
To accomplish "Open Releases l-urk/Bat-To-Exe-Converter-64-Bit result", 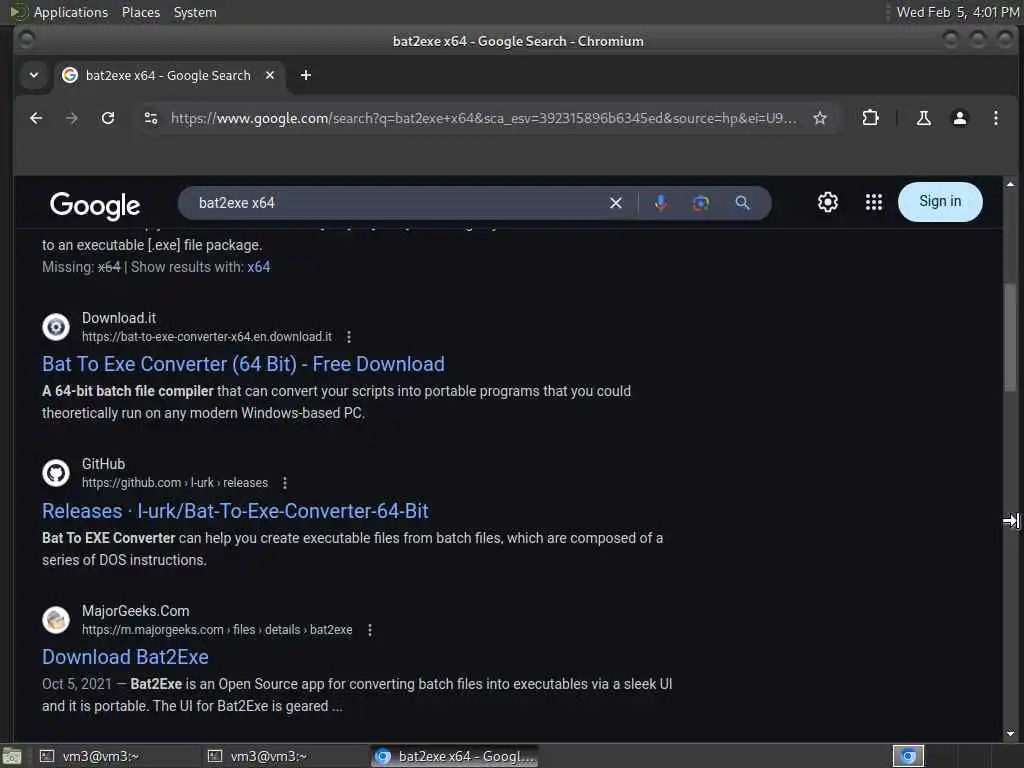I will pyautogui.click(x=235, y=511).
